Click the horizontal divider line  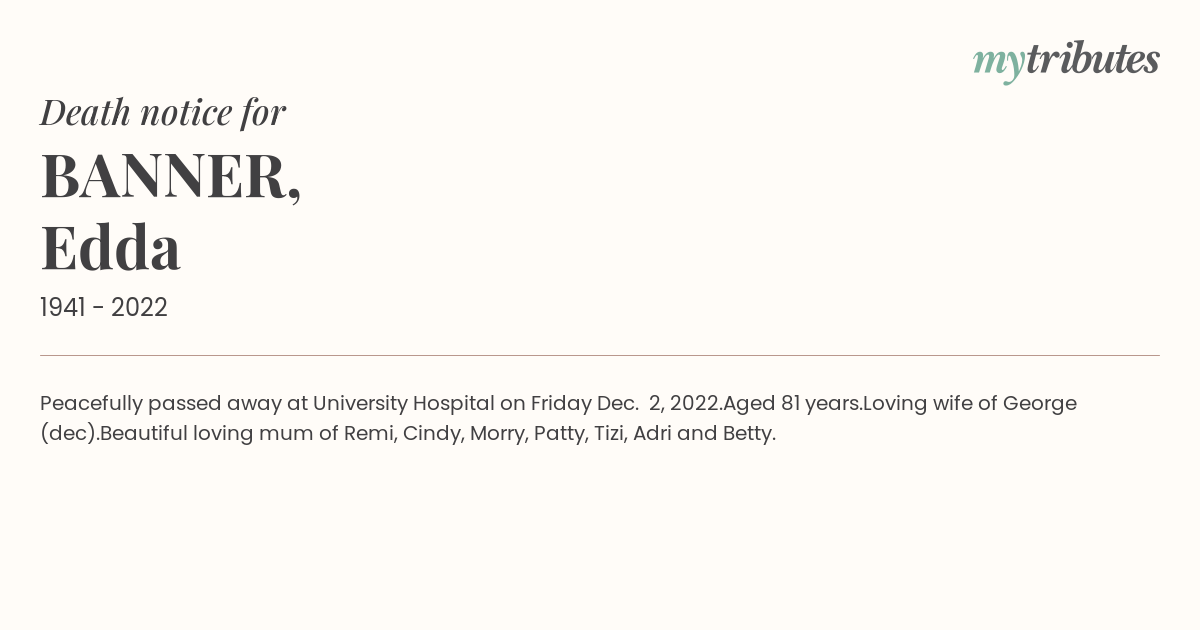(600, 355)
